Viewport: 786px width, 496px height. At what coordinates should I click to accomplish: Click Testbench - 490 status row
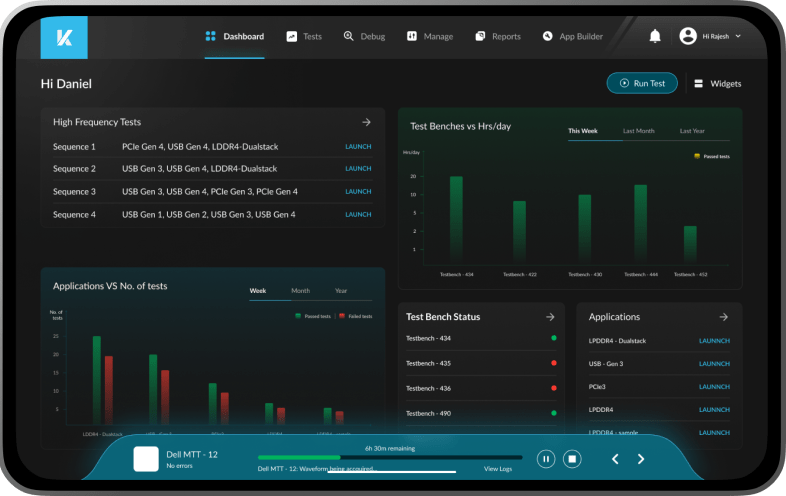click(481, 413)
